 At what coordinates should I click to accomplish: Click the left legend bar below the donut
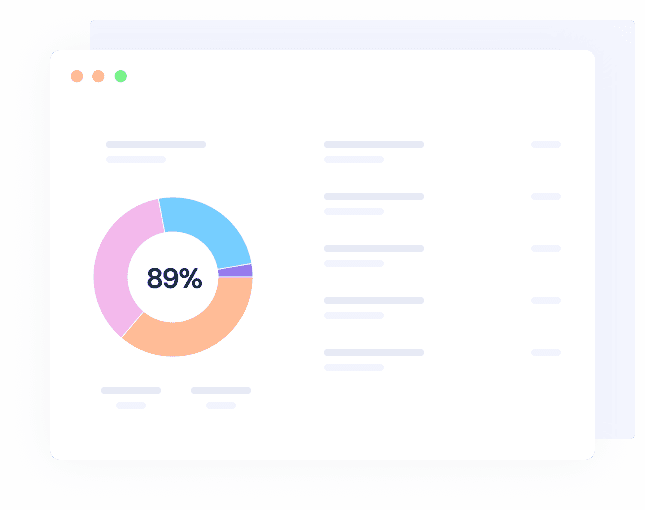[x=131, y=390]
